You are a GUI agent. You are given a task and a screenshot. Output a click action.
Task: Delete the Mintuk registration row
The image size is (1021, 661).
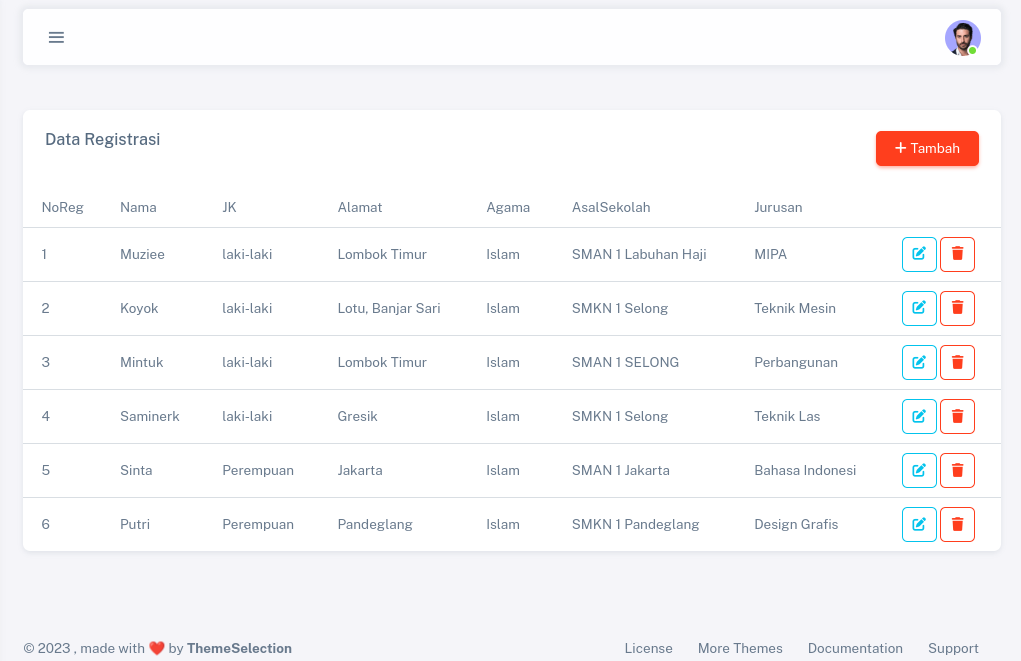(x=957, y=362)
